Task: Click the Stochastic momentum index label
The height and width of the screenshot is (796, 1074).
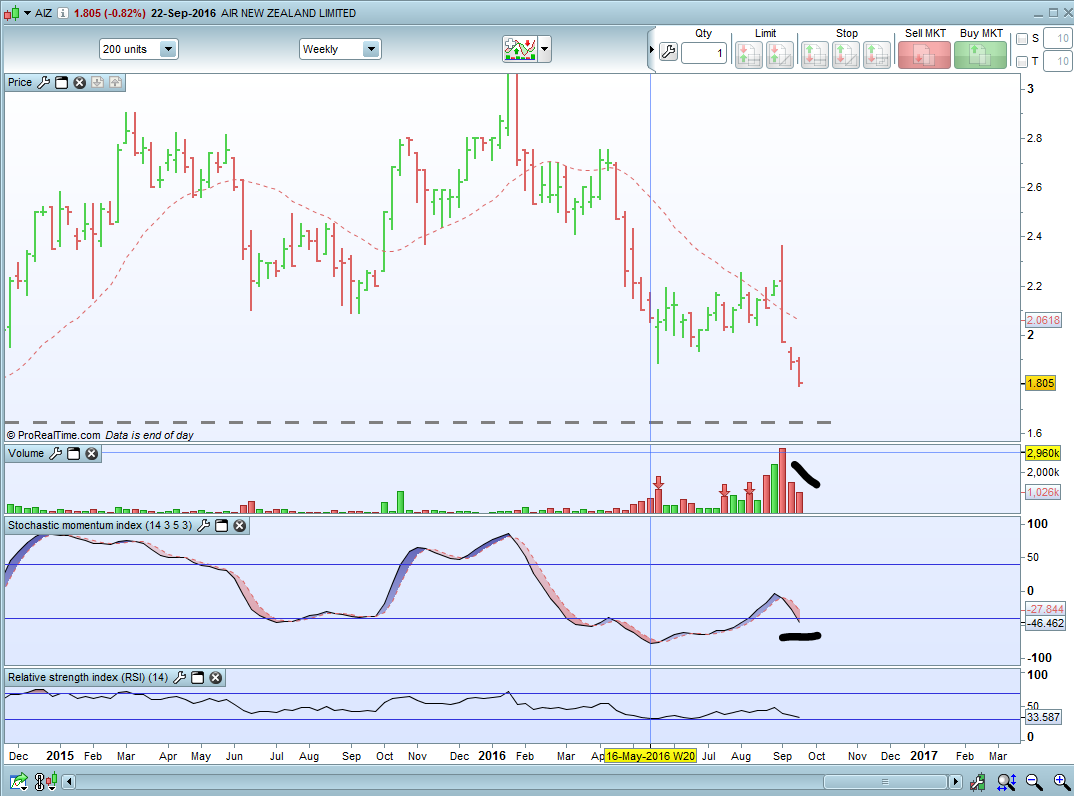Action: [x=100, y=525]
